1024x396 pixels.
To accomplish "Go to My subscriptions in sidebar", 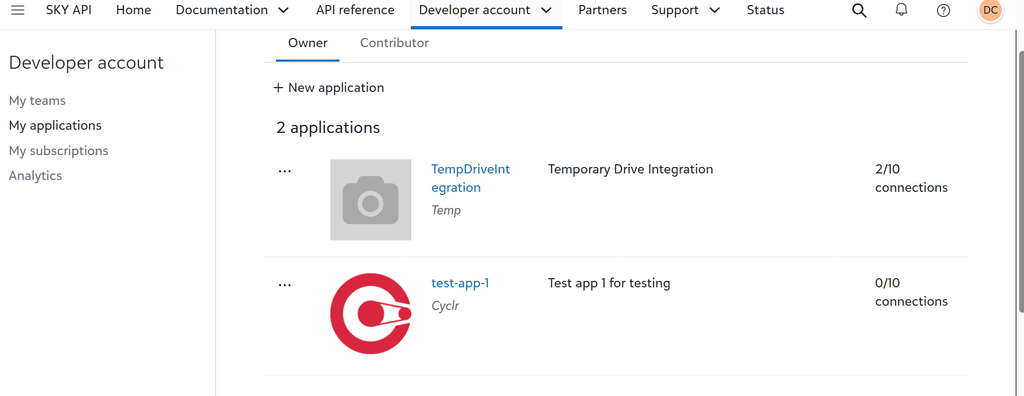I will click(59, 151).
